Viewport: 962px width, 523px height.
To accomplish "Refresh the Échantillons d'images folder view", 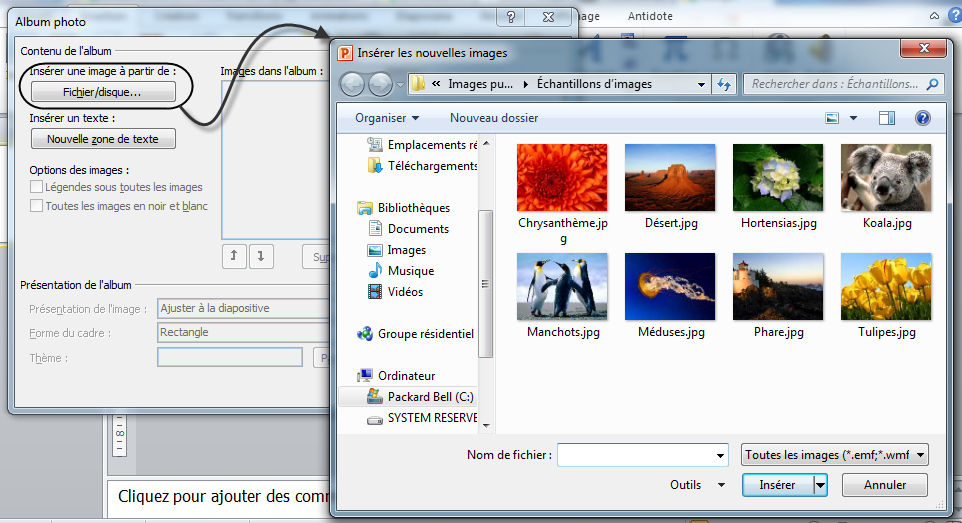I will [x=725, y=84].
